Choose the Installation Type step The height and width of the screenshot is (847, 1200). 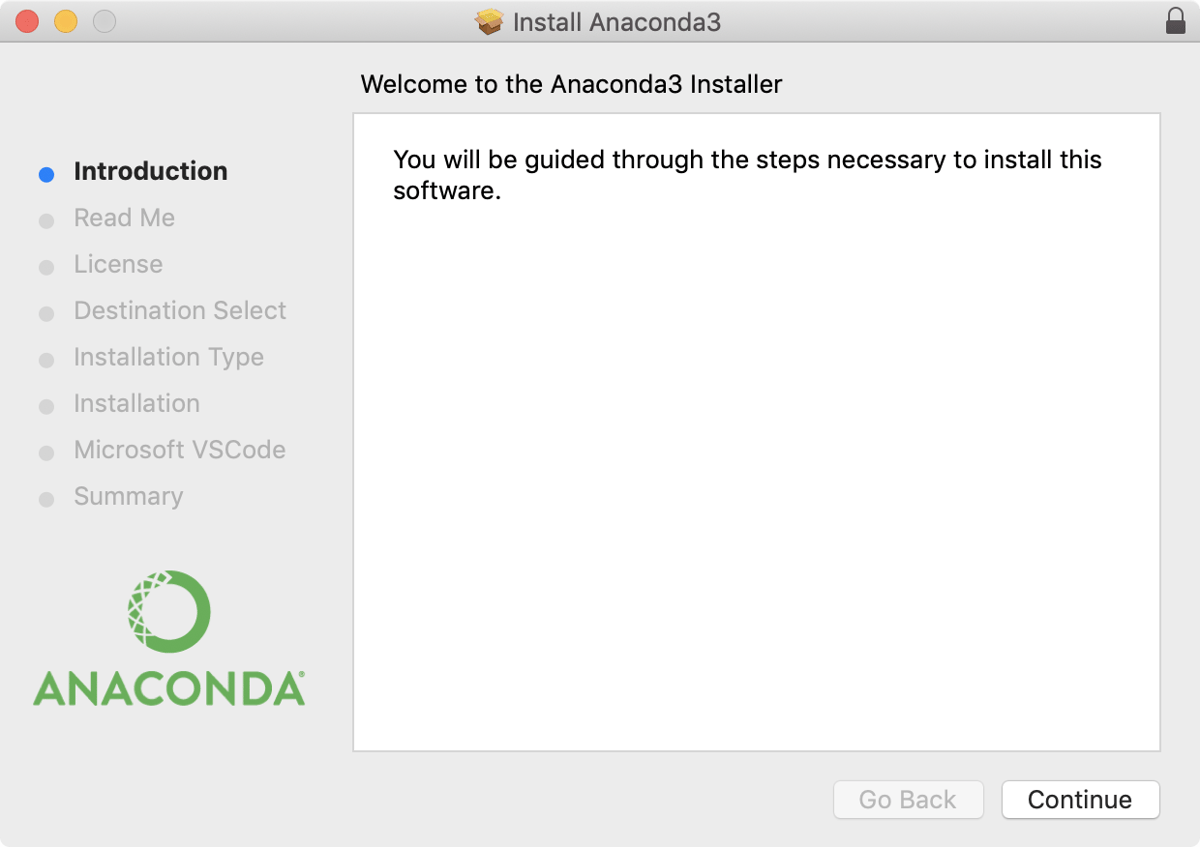pos(169,357)
